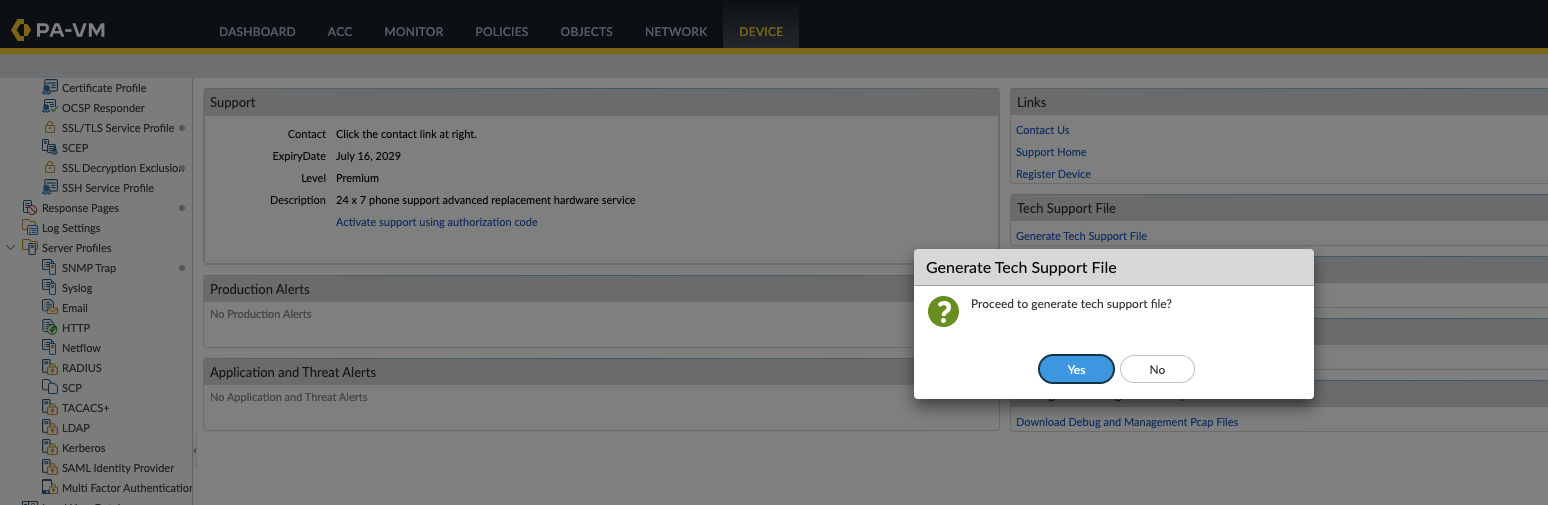Switch to the OBJECTS tab

coord(587,31)
